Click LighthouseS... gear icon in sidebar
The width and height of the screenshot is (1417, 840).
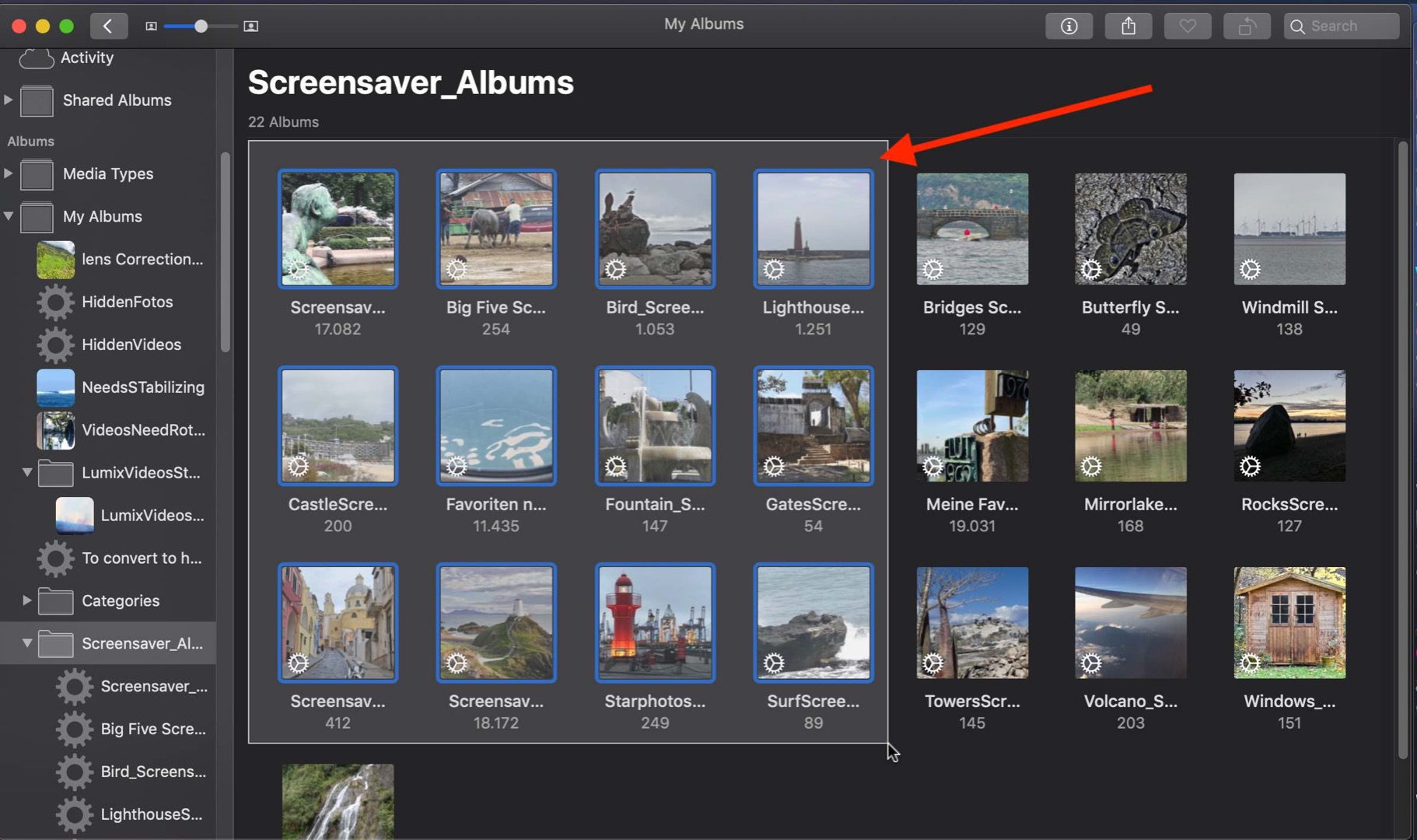click(75, 815)
